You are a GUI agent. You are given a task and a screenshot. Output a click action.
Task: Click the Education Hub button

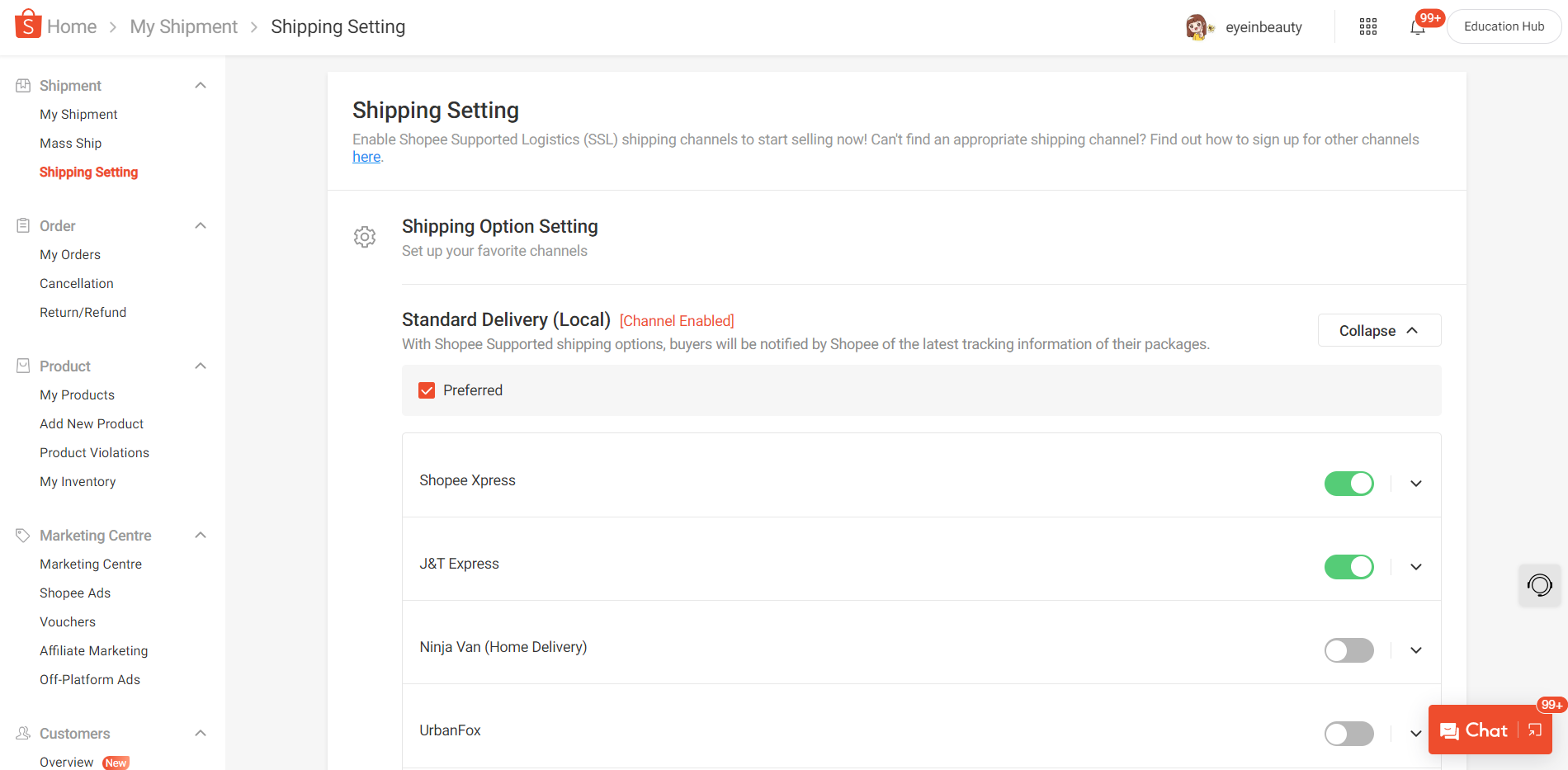point(1504,26)
